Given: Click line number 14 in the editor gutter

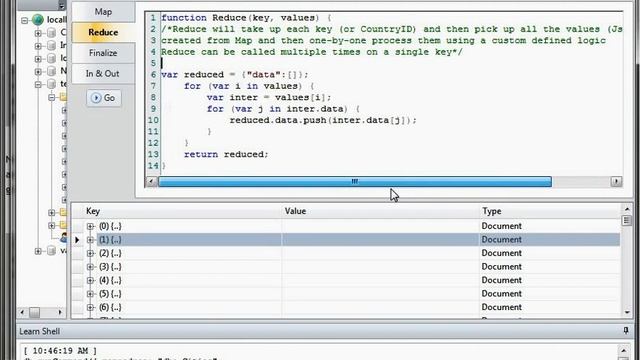Looking at the screenshot, I should click(153, 166).
